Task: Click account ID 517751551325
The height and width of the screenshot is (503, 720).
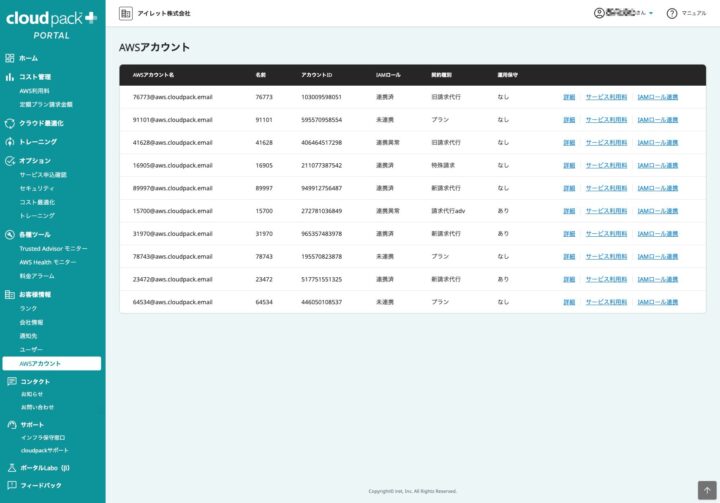Action: click(x=321, y=279)
